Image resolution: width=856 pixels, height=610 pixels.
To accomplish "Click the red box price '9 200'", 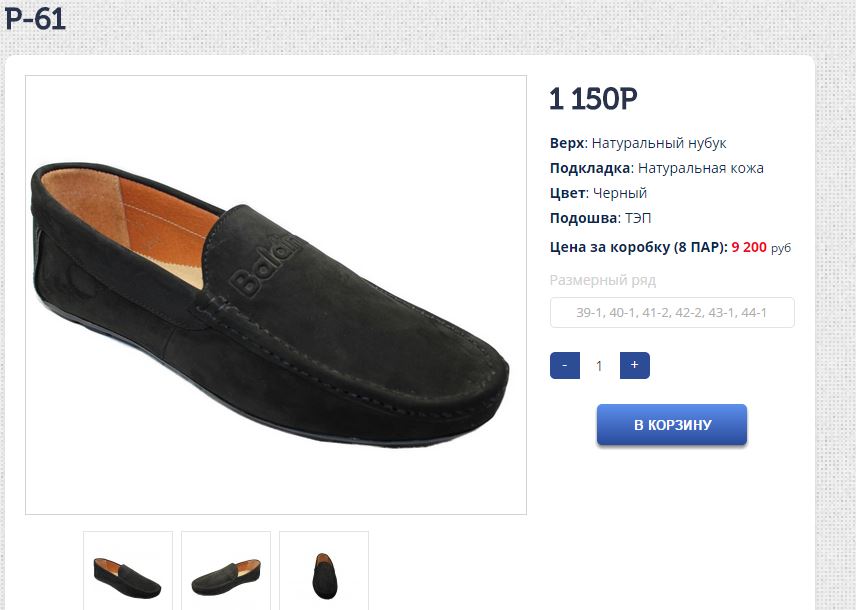I will click(x=749, y=246).
